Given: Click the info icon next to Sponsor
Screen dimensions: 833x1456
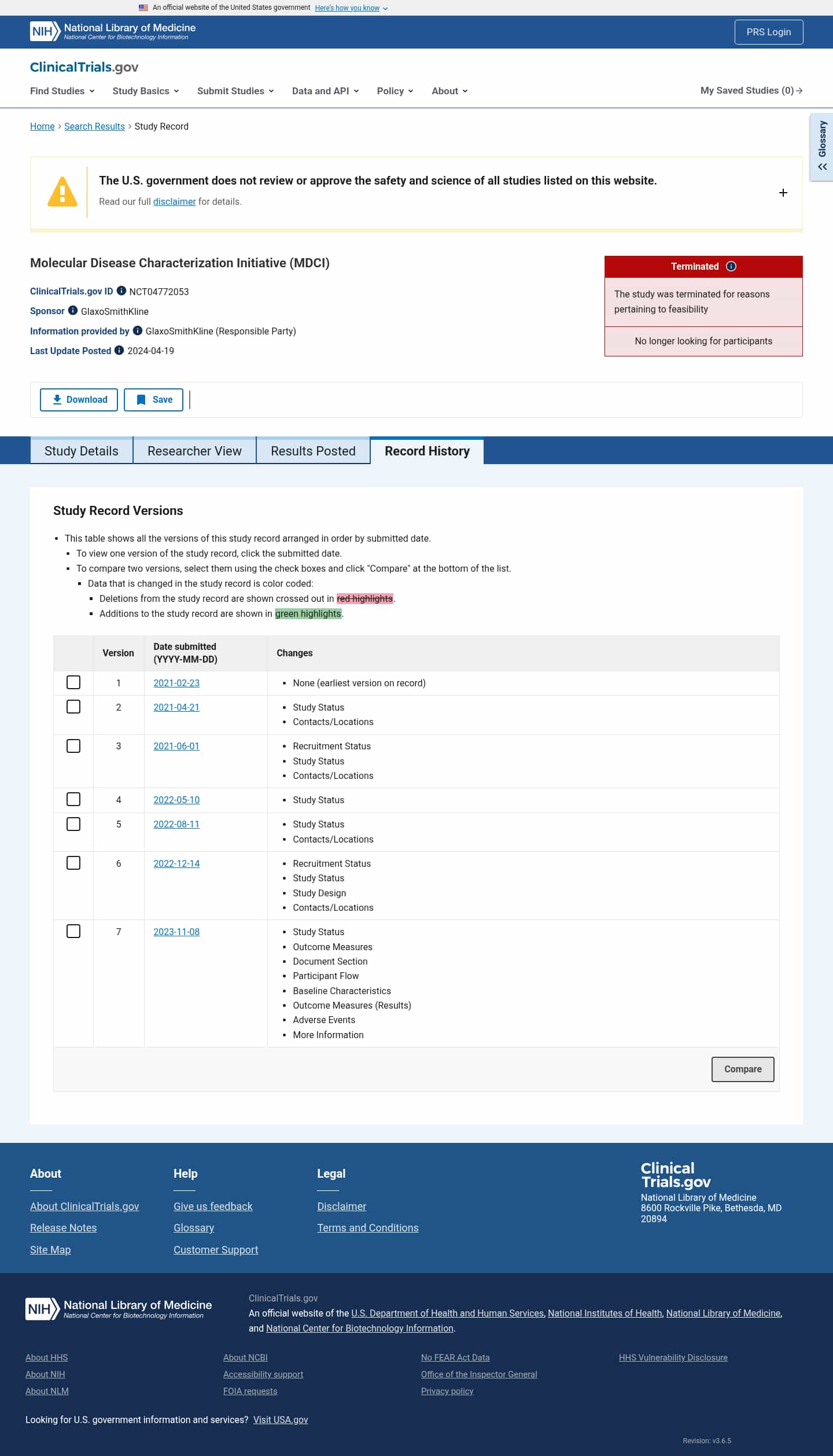Looking at the screenshot, I should pos(73,310).
